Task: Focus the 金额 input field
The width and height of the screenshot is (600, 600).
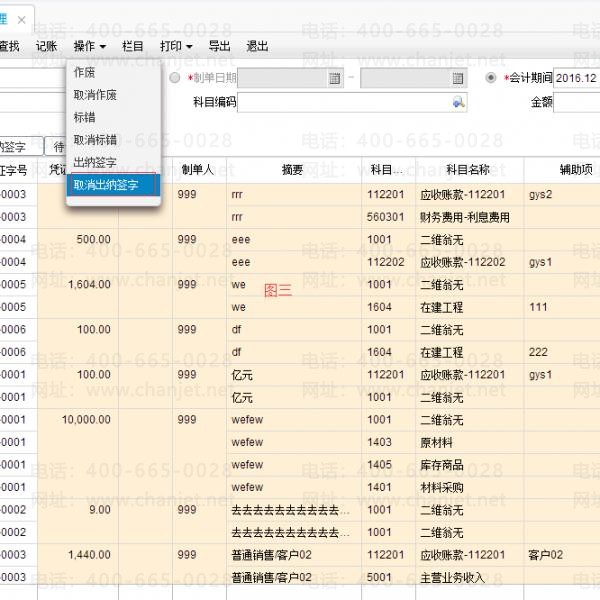Action: 577,102
